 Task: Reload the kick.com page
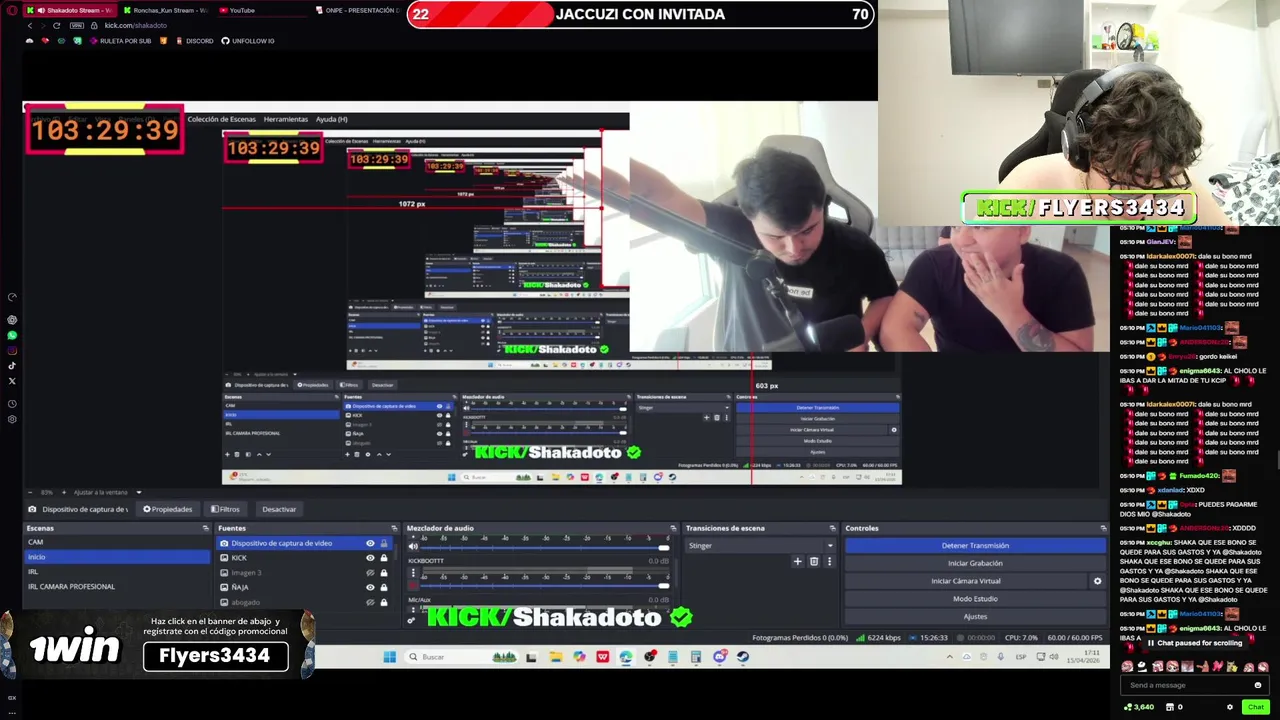[x=57, y=25]
